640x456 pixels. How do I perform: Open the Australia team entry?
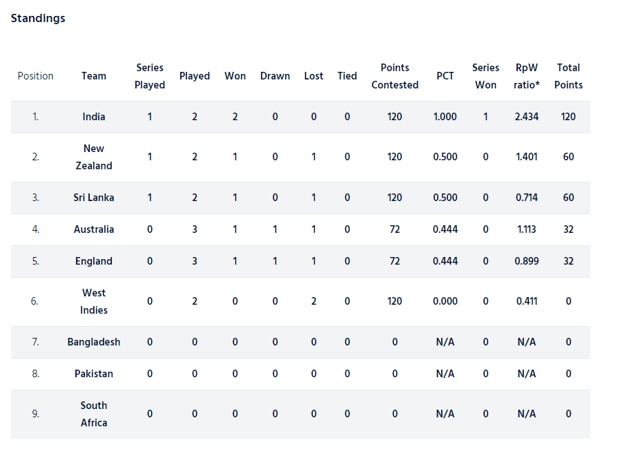coord(93,229)
